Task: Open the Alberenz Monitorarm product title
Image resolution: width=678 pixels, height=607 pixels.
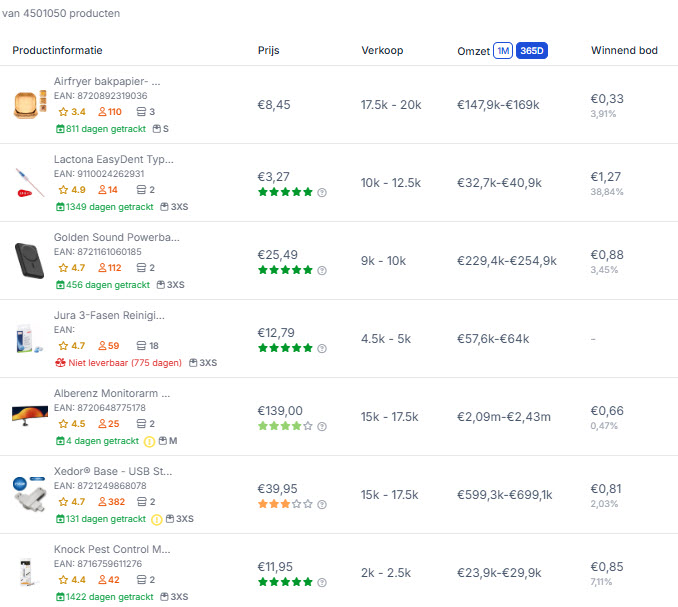Action: [112, 393]
